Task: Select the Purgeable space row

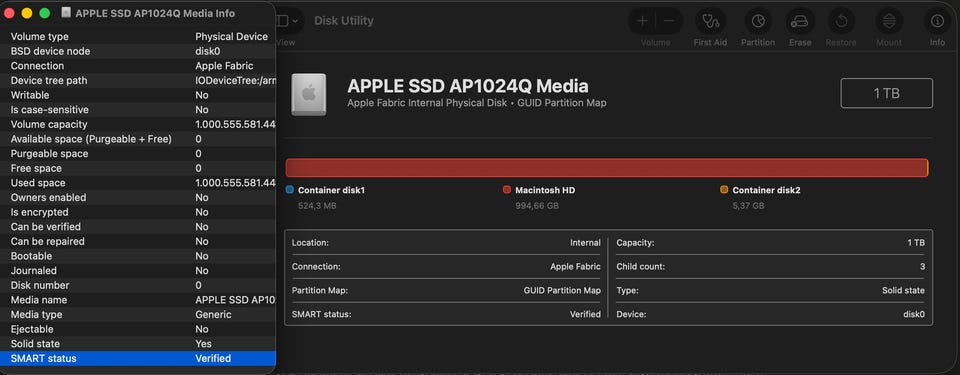Action: coord(138,154)
